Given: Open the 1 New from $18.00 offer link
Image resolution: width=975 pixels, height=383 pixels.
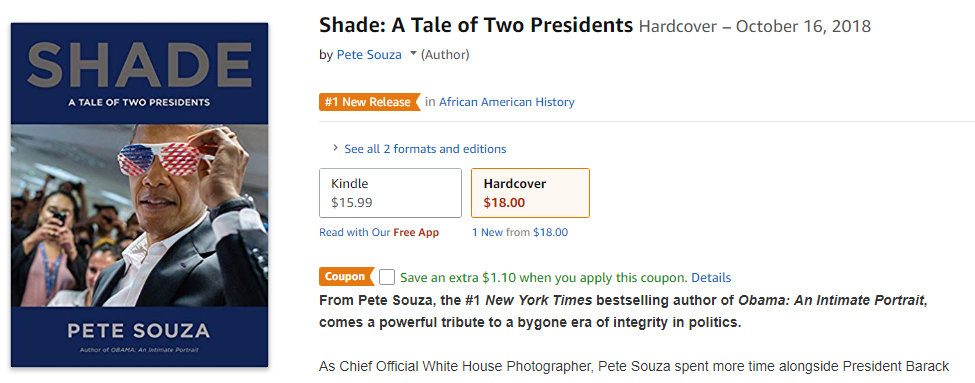Looking at the screenshot, I should (520, 233).
